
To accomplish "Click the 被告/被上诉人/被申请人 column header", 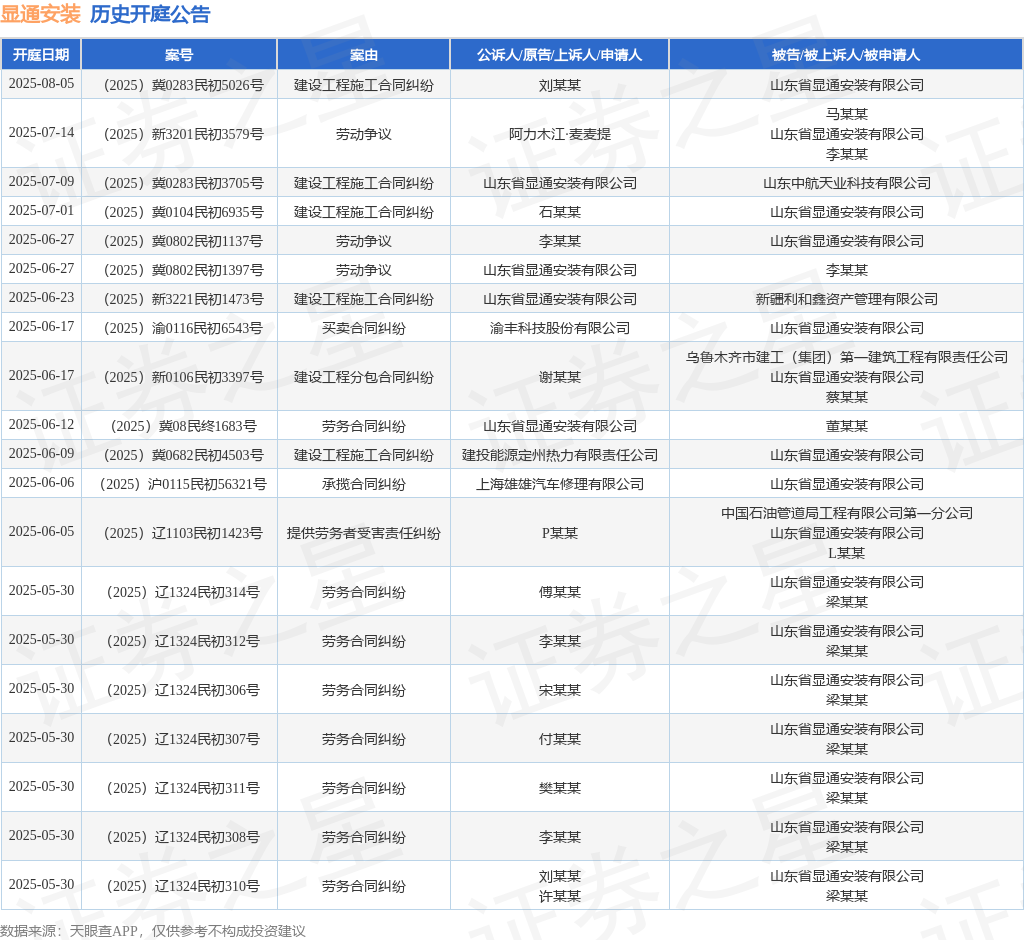I will tap(846, 55).
